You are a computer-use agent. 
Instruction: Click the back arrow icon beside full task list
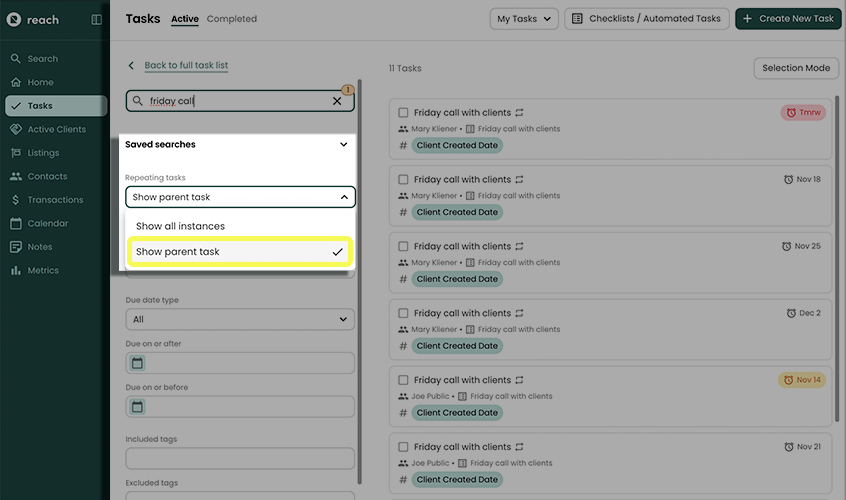pyautogui.click(x=131, y=66)
